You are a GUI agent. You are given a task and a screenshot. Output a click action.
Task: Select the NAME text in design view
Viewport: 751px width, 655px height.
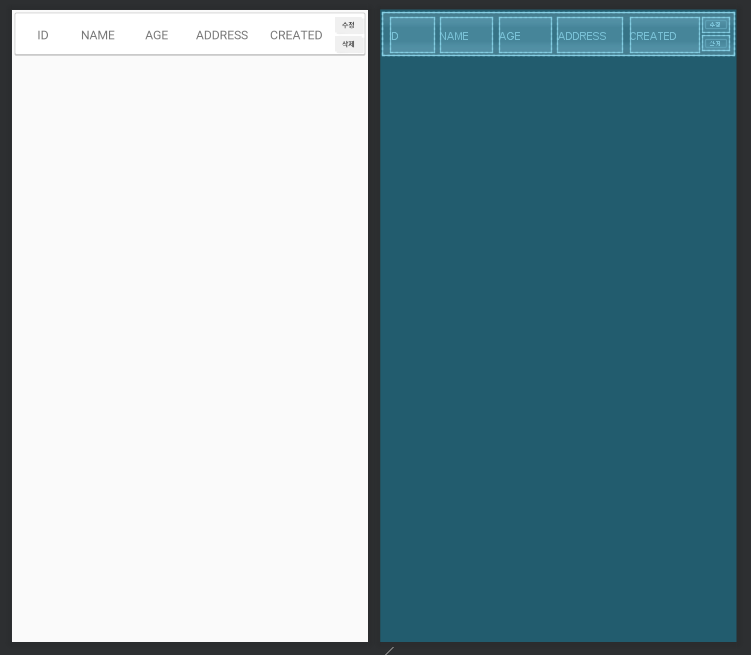click(98, 35)
